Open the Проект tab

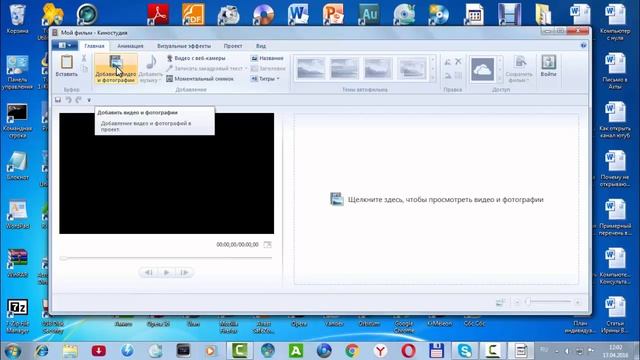[x=233, y=46]
